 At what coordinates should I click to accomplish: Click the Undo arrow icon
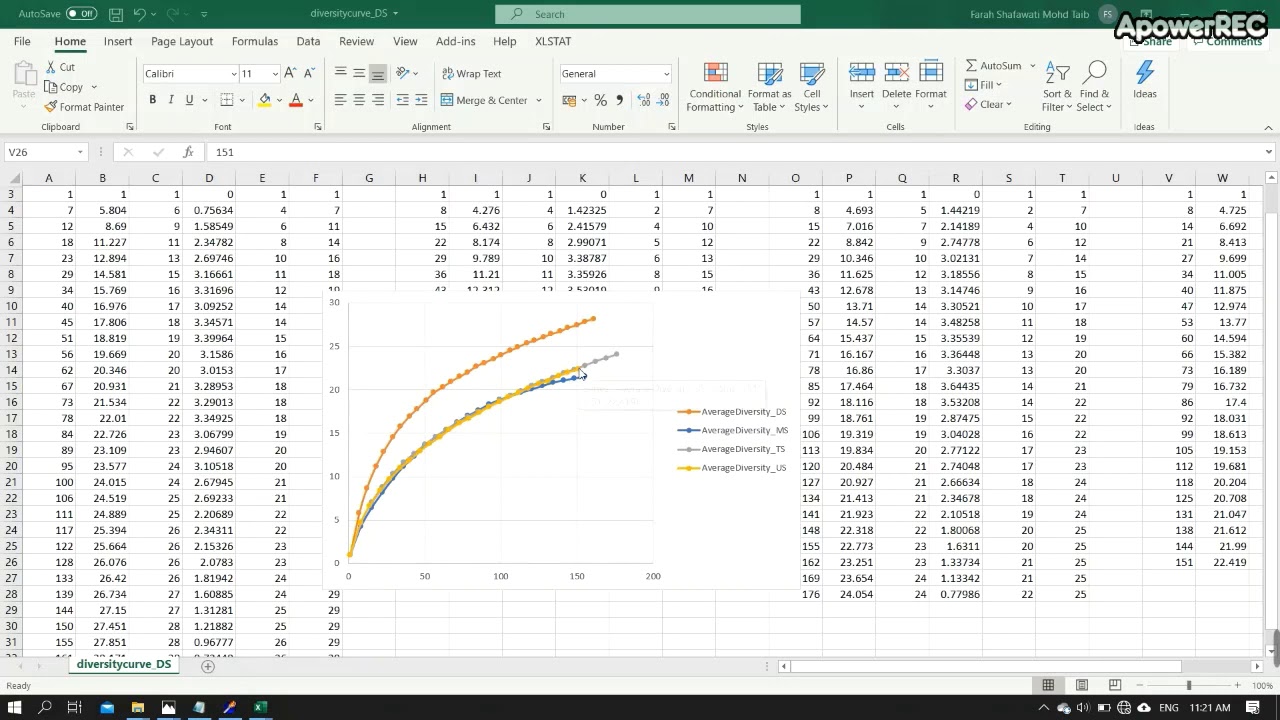tap(140, 14)
